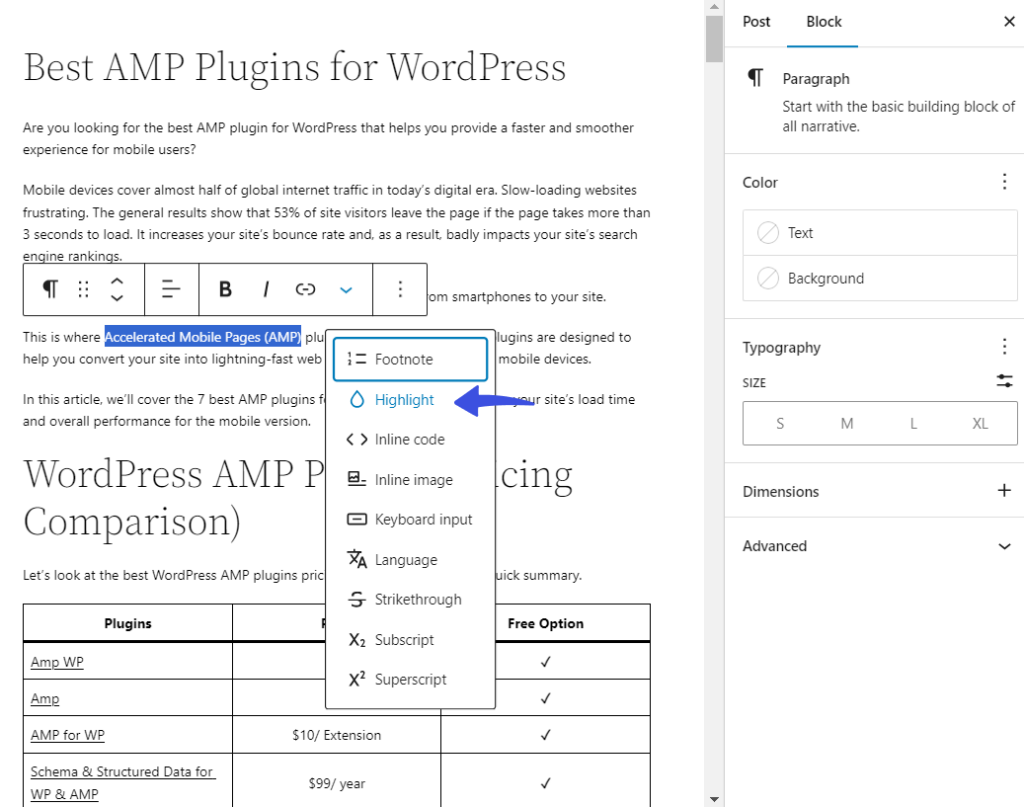Click the paragraph block type icon in toolbar
The height and width of the screenshot is (807, 1024).
pyautogui.click(x=50, y=289)
